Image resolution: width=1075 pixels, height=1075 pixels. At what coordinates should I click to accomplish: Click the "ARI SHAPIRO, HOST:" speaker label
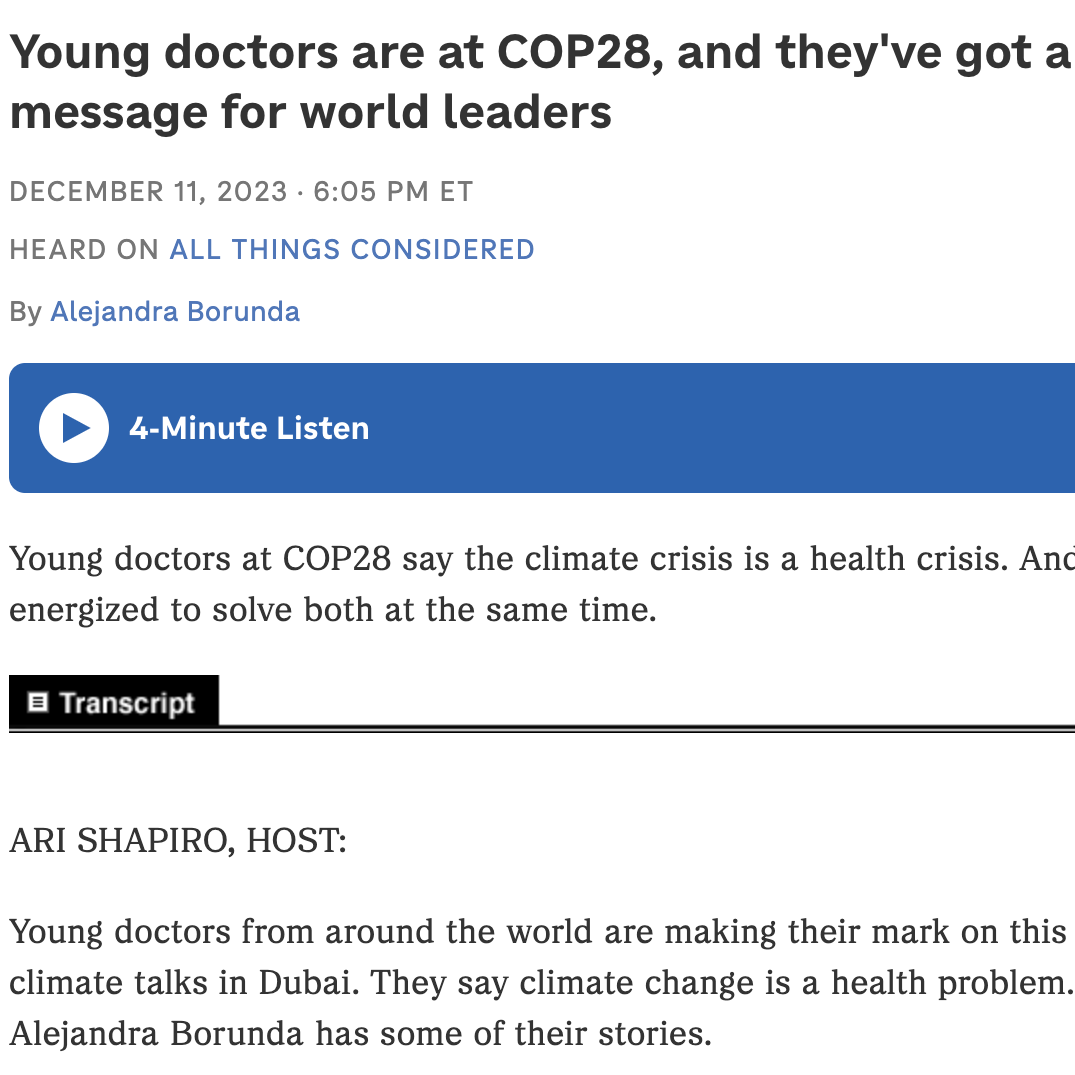178,841
